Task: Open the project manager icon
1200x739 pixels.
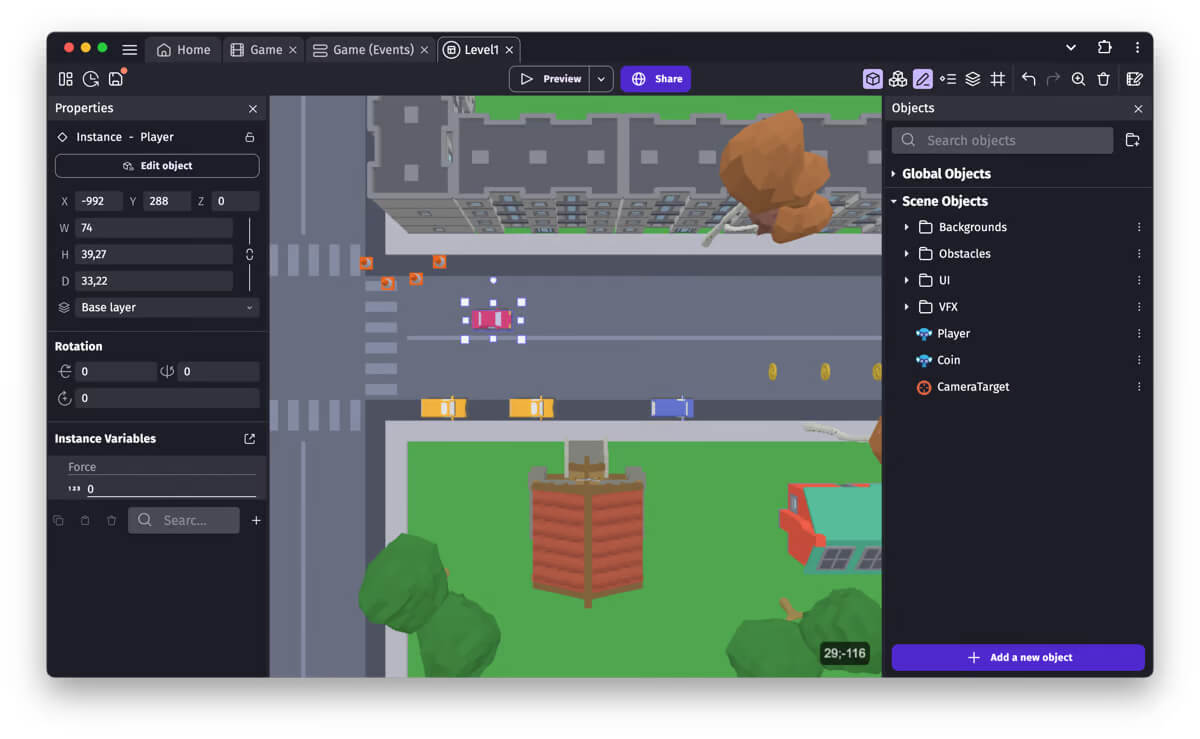Action: point(66,79)
